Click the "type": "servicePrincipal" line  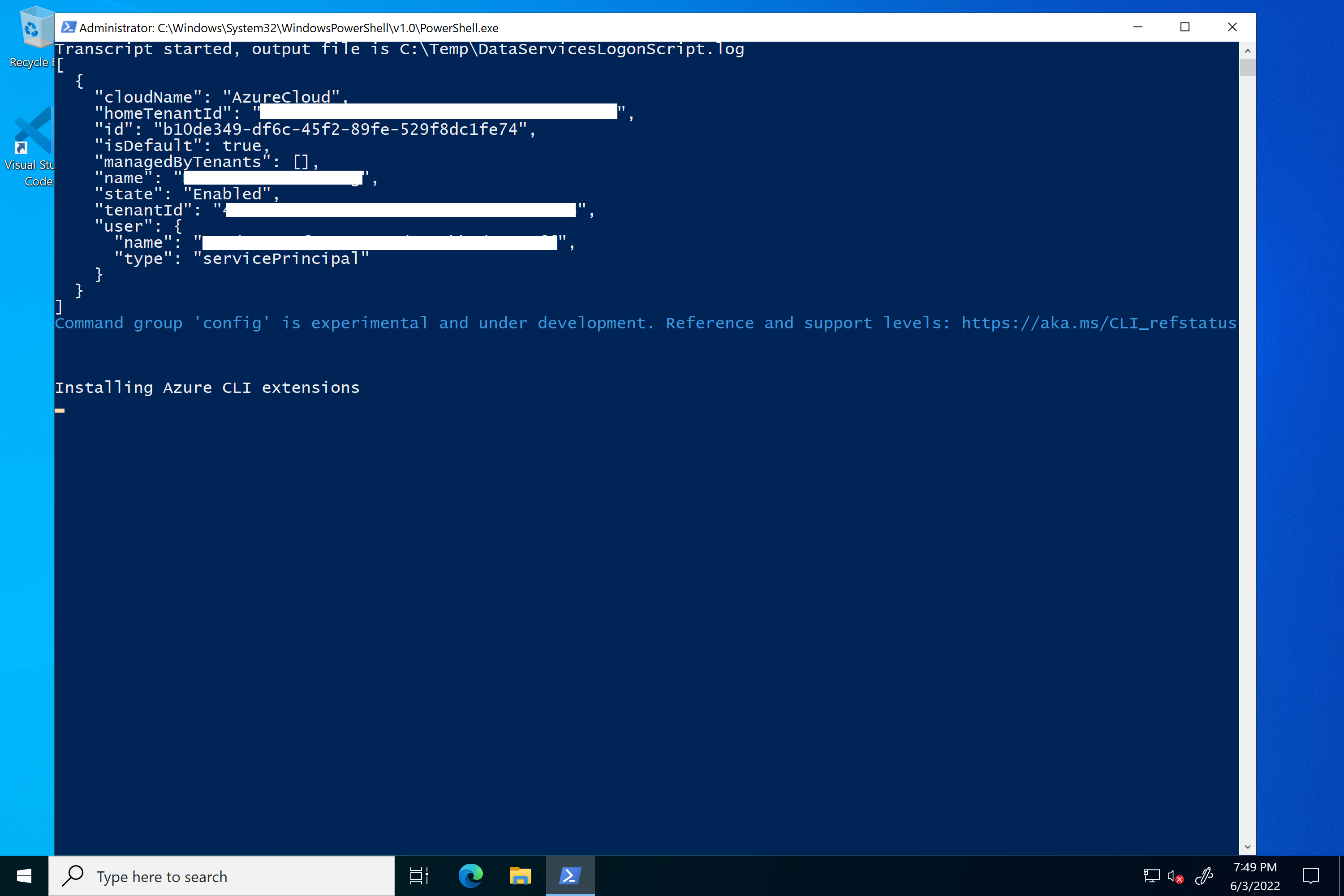pos(242,259)
